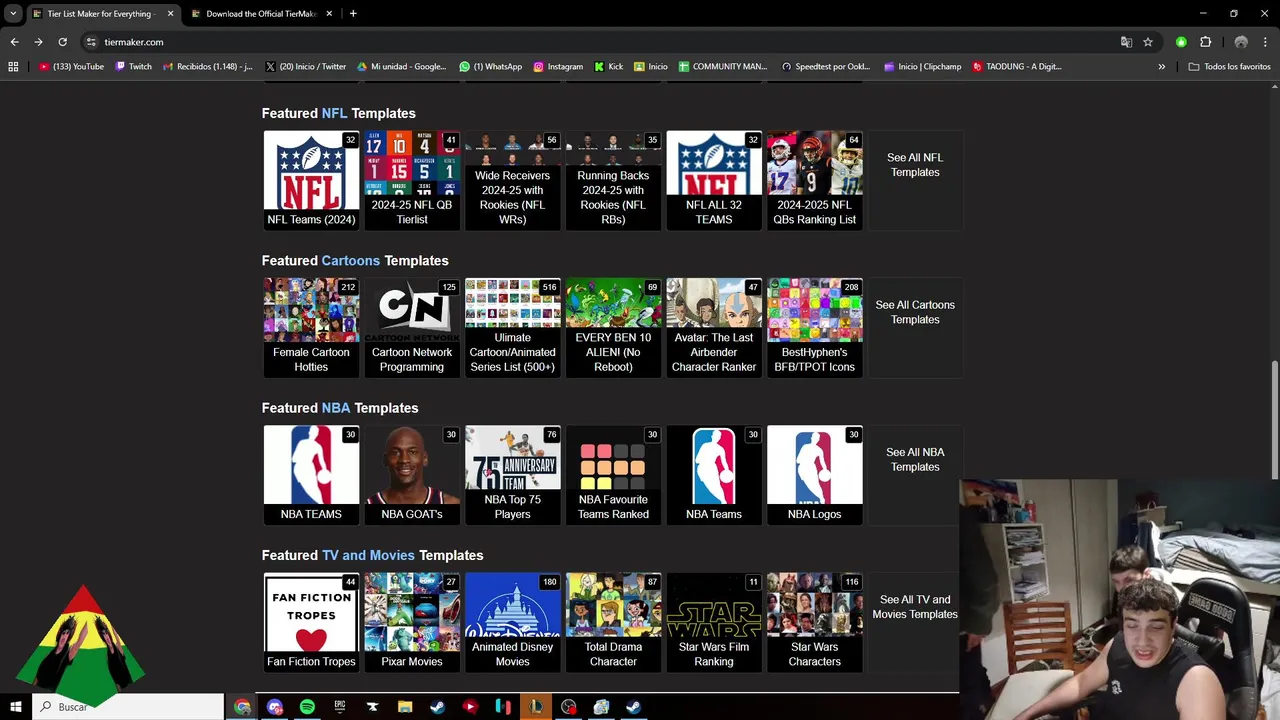Open the NFL category link in heading
This screenshot has width=1280, height=720.
point(334,113)
